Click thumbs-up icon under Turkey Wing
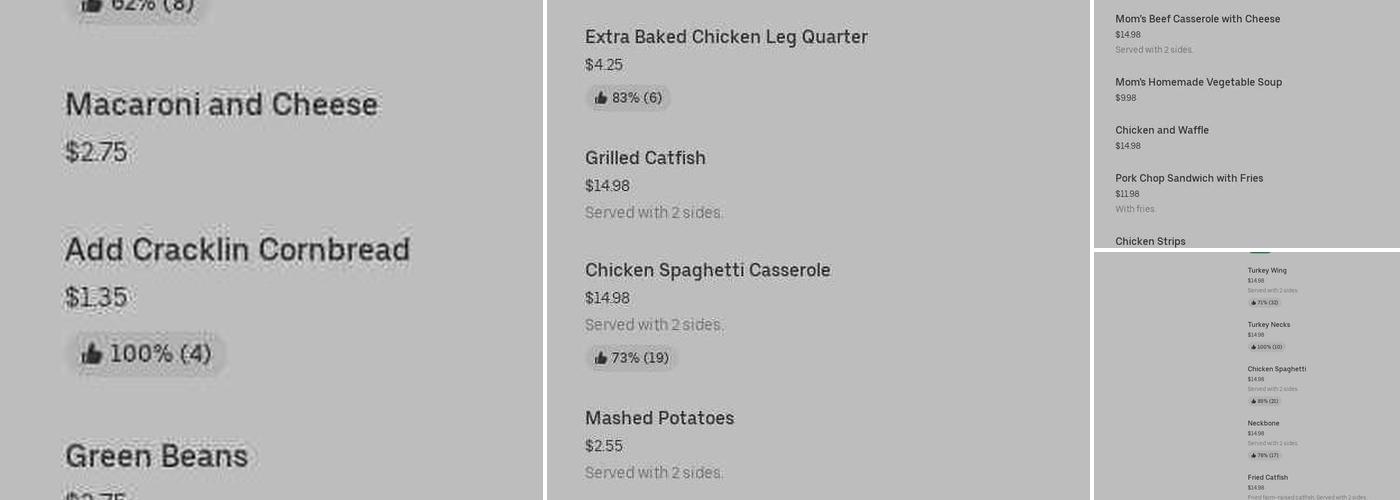1400x500 pixels. [x=1254, y=302]
